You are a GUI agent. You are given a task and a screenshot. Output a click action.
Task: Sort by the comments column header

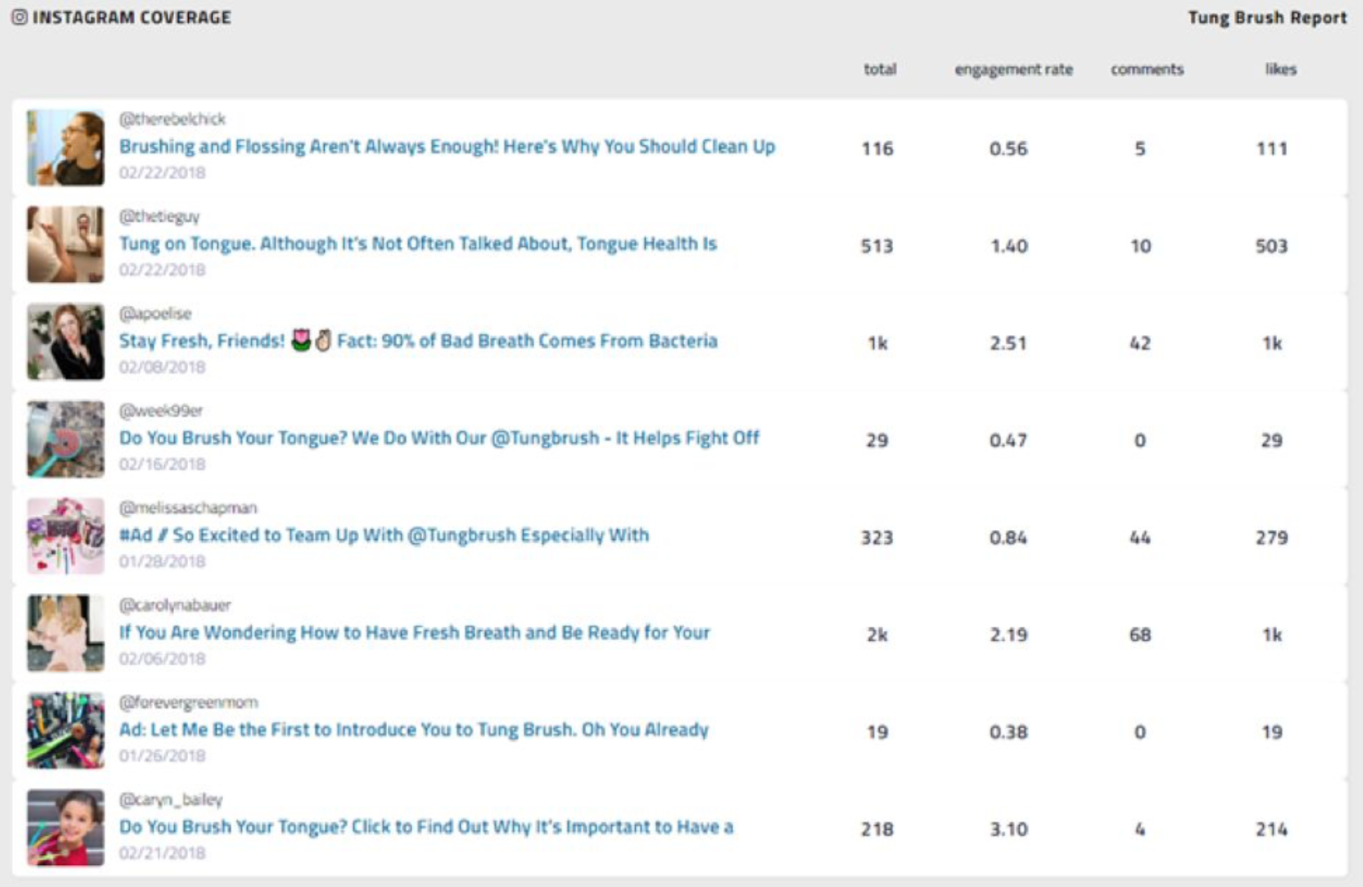1147,69
